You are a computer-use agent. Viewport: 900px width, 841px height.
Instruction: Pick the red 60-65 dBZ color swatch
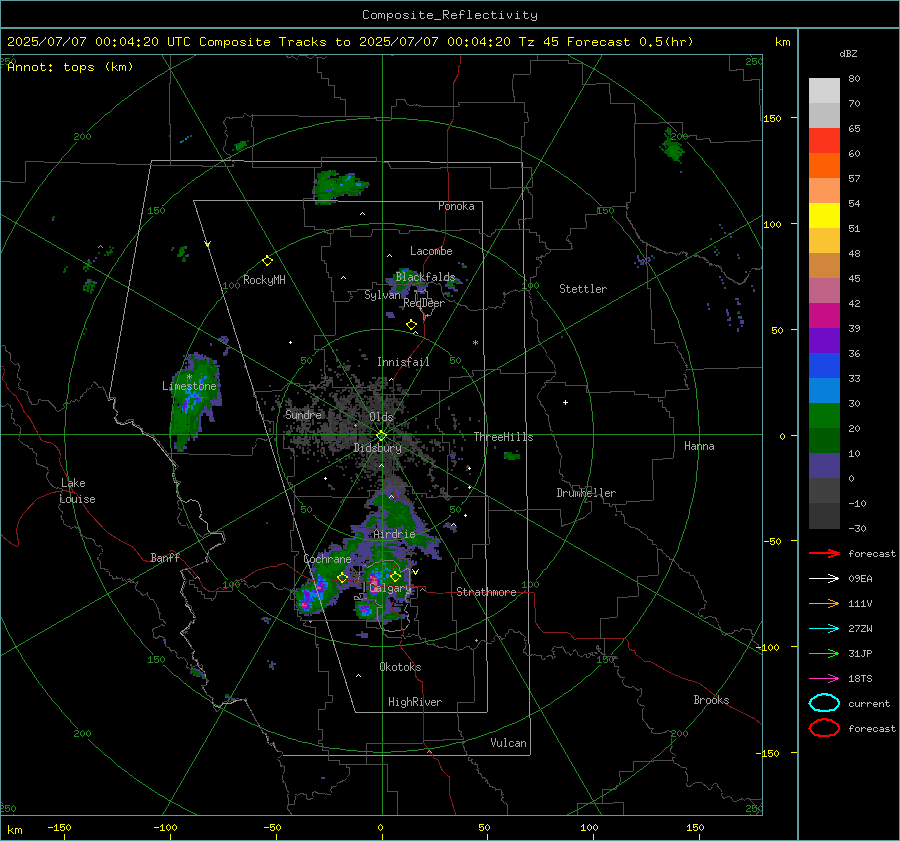(x=824, y=141)
